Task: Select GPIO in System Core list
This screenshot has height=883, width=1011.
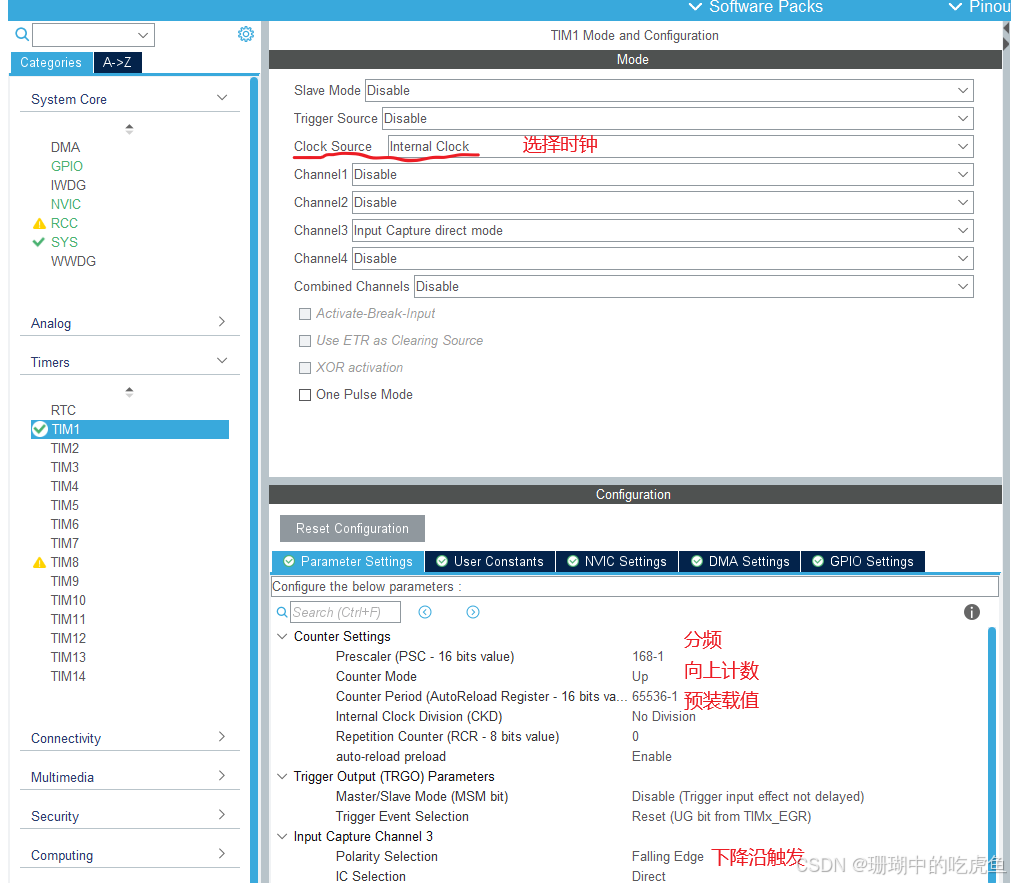Action: click(66, 166)
